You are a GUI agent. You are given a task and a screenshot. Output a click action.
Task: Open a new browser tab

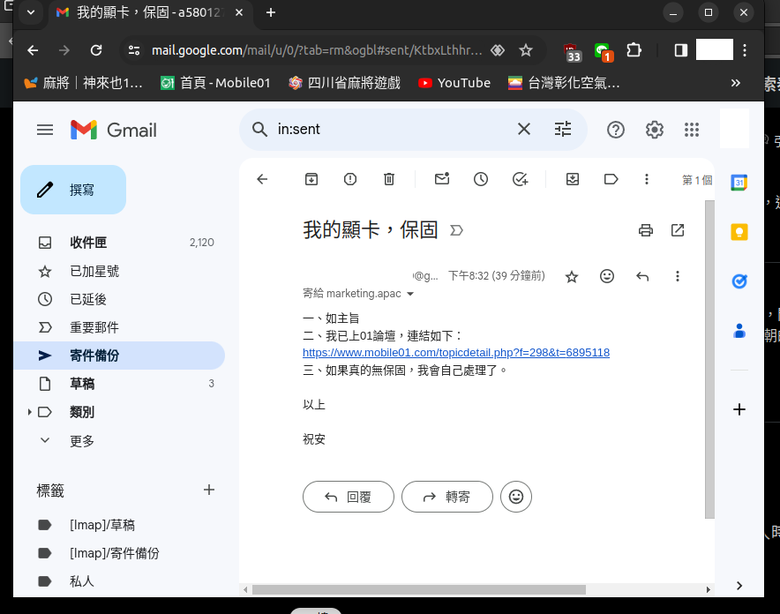271,12
